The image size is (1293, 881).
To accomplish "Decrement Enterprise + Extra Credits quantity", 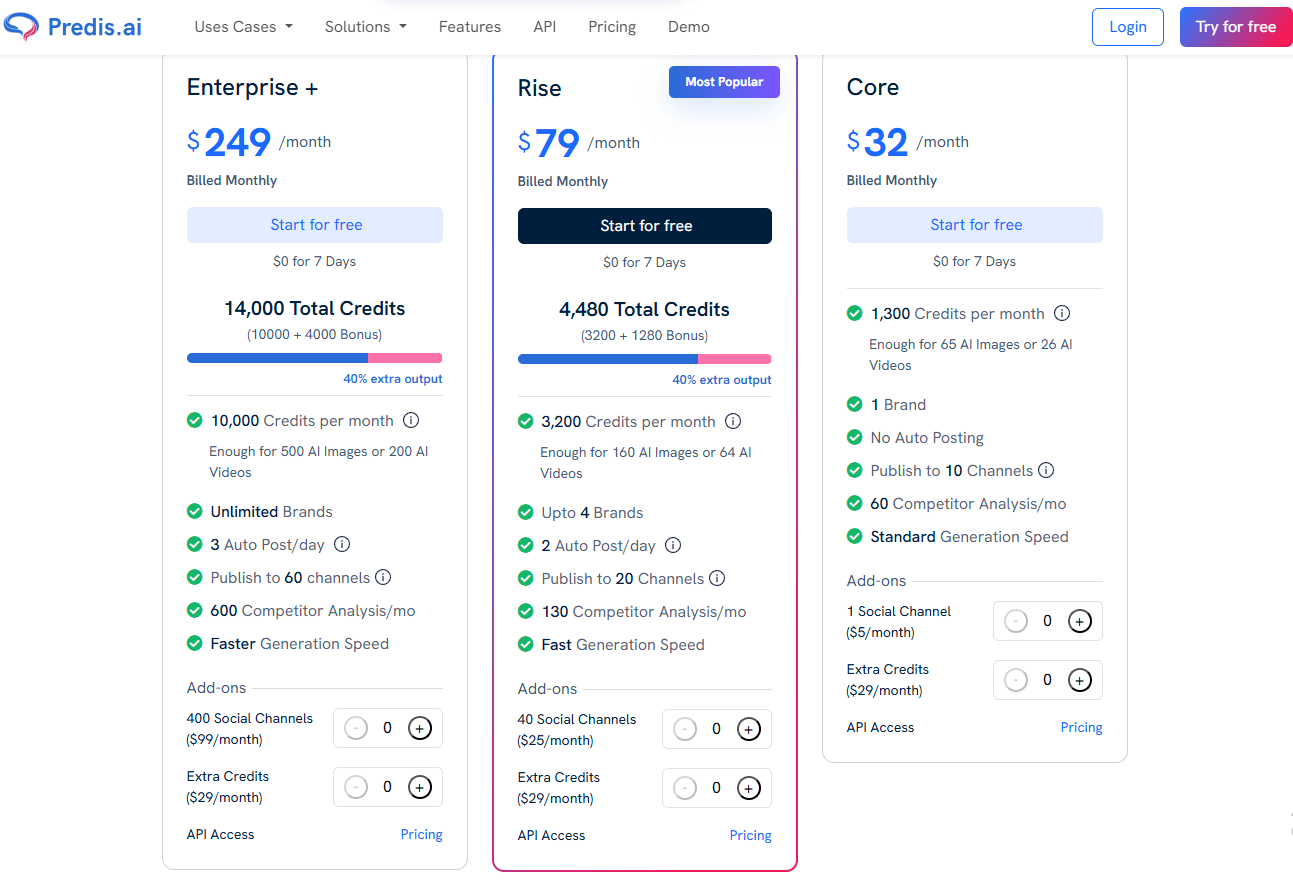I will pos(356,786).
